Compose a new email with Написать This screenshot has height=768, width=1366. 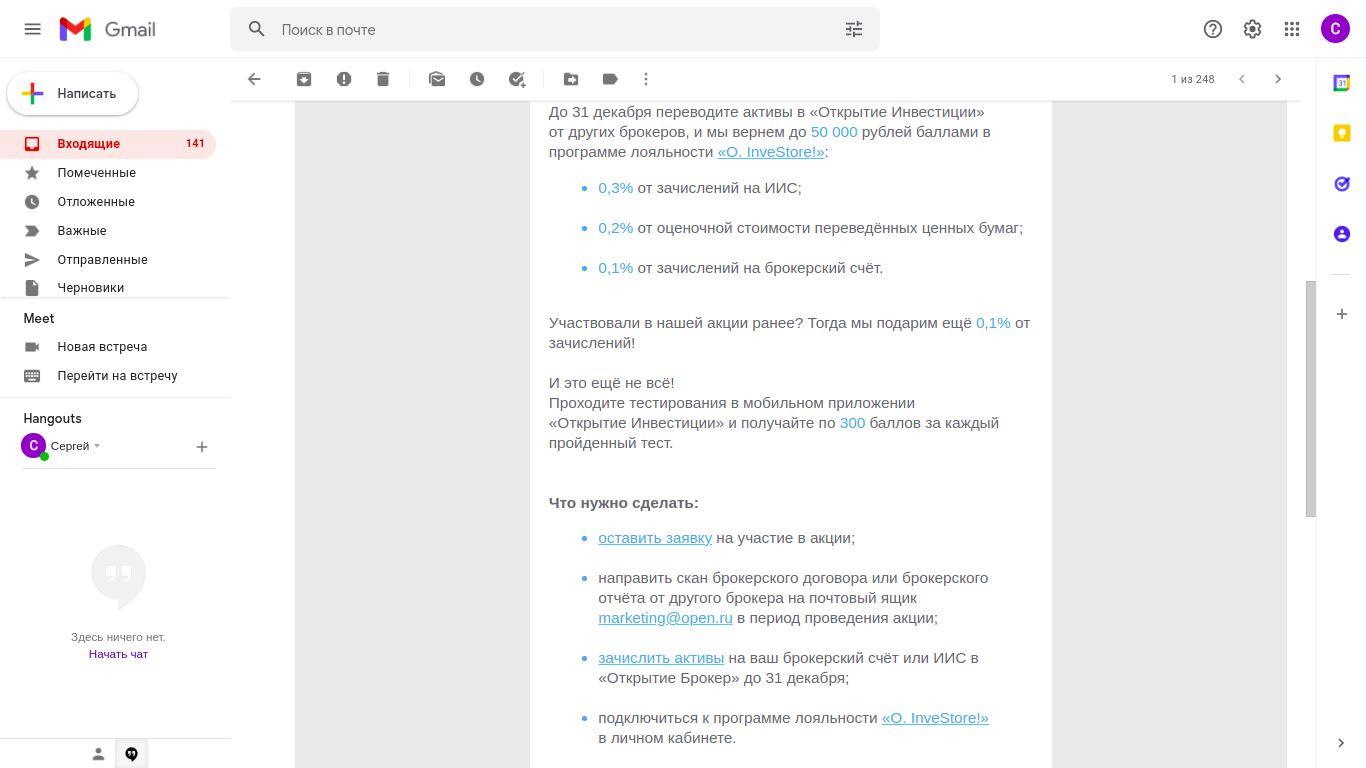click(x=73, y=94)
